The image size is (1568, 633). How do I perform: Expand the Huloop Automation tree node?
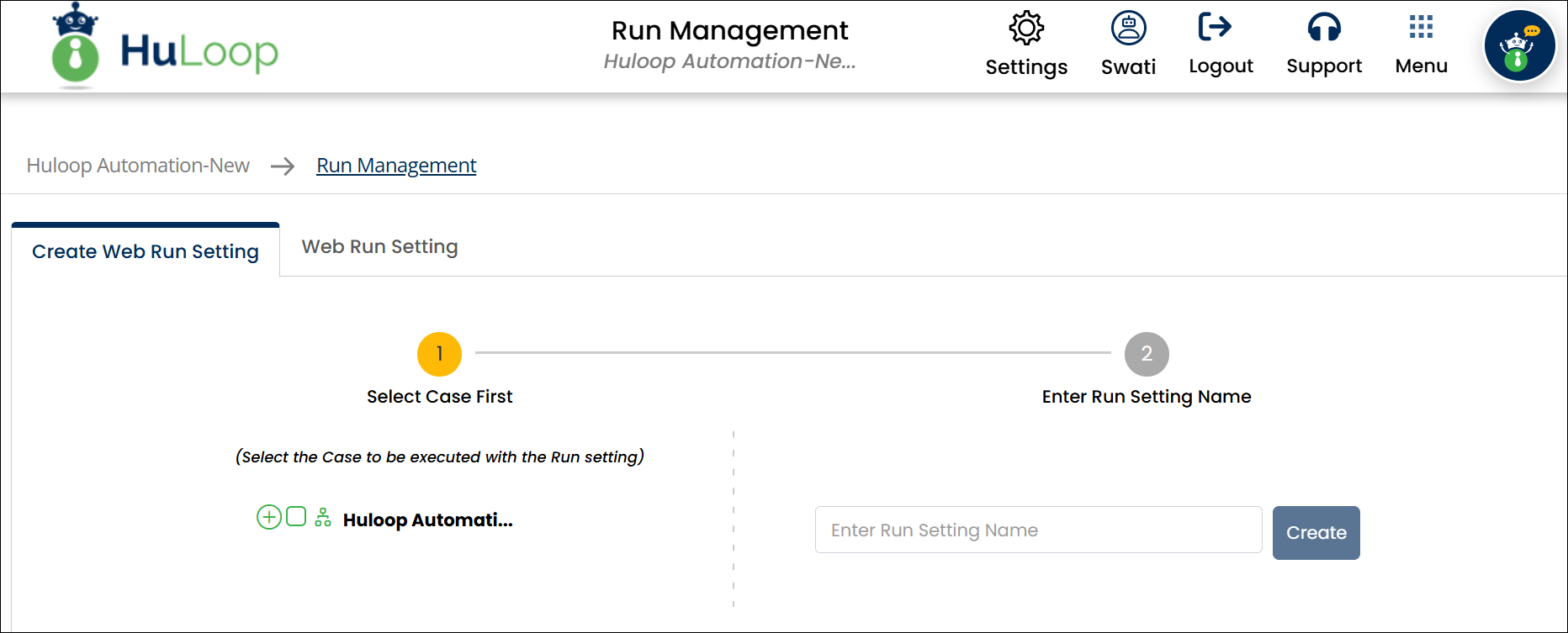coord(268,517)
